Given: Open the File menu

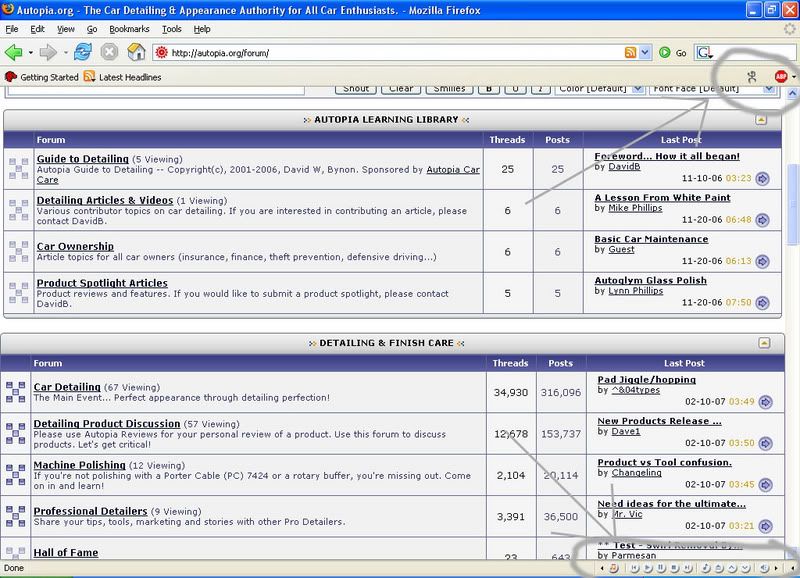Looking at the screenshot, I should pos(12,29).
